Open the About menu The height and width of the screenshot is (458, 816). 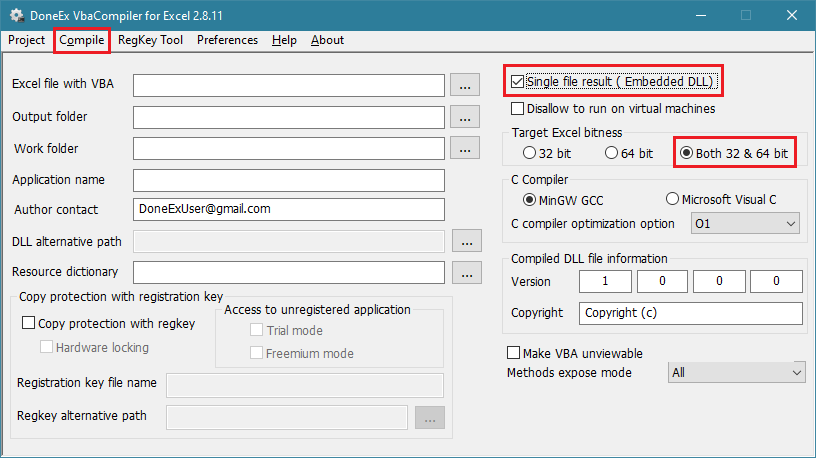[327, 40]
